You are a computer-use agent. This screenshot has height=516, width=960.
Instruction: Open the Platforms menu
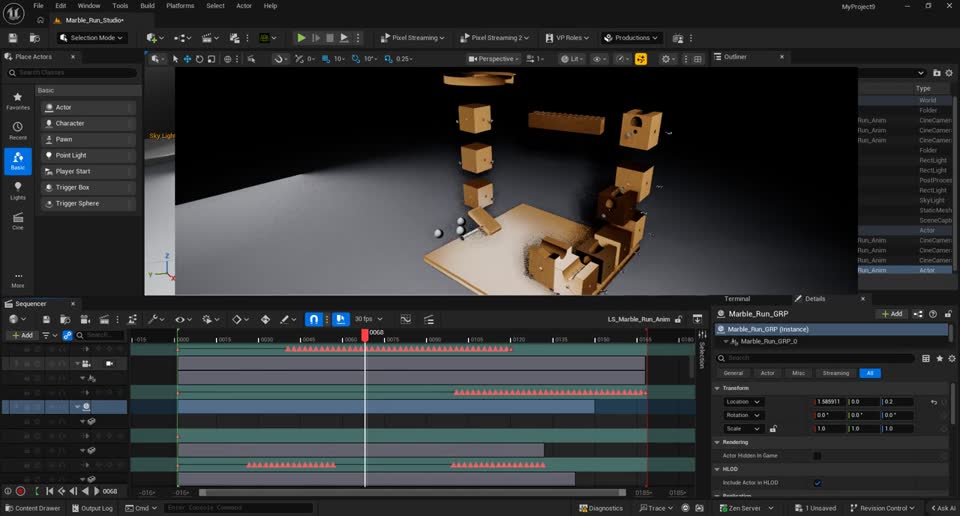pyautogui.click(x=180, y=6)
